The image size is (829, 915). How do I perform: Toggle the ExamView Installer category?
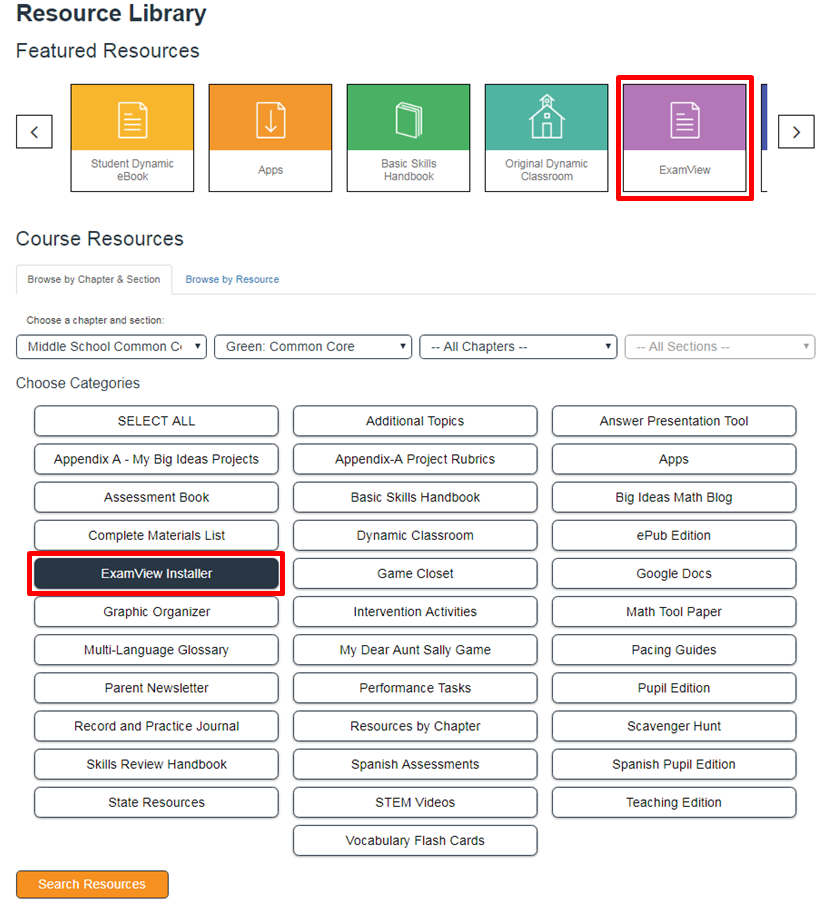(x=156, y=574)
